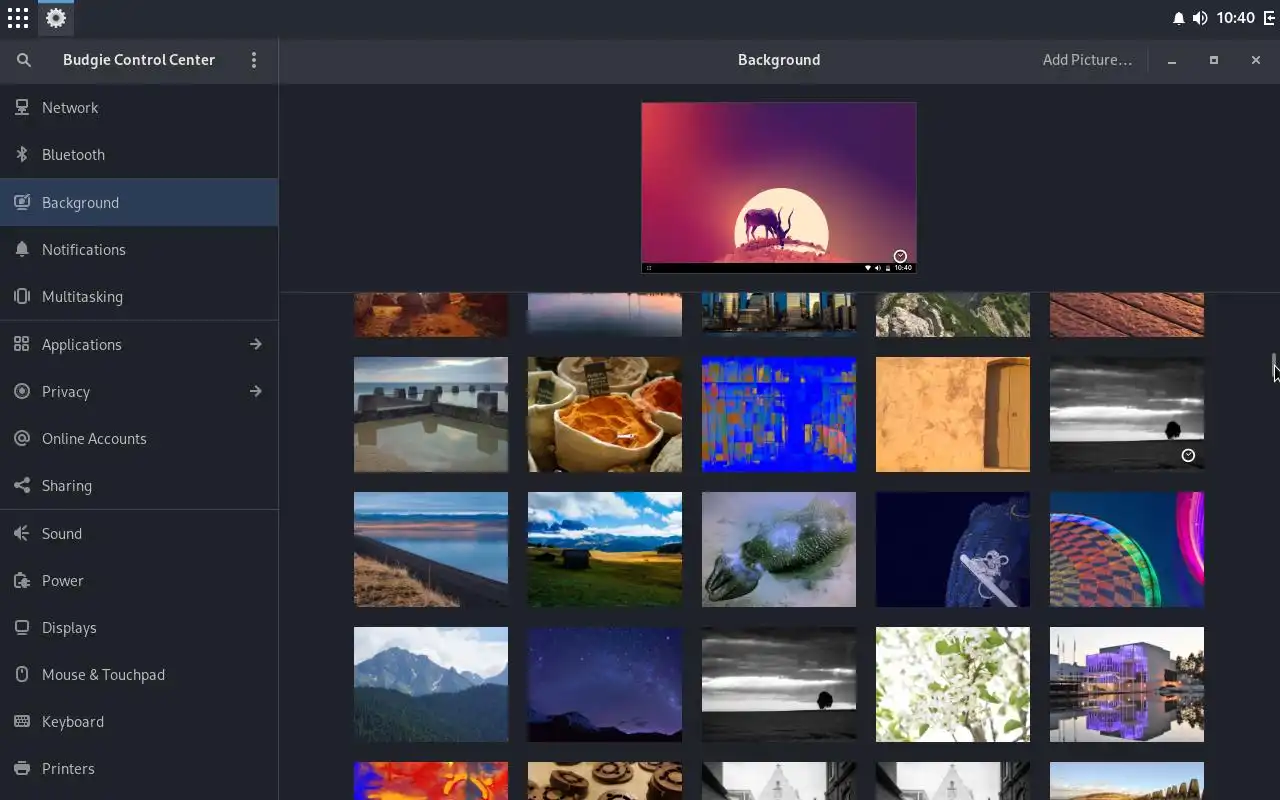The width and height of the screenshot is (1280, 800).
Task: Pick grayscale tree wallpaper in fourth row
Action: (x=779, y=684)
